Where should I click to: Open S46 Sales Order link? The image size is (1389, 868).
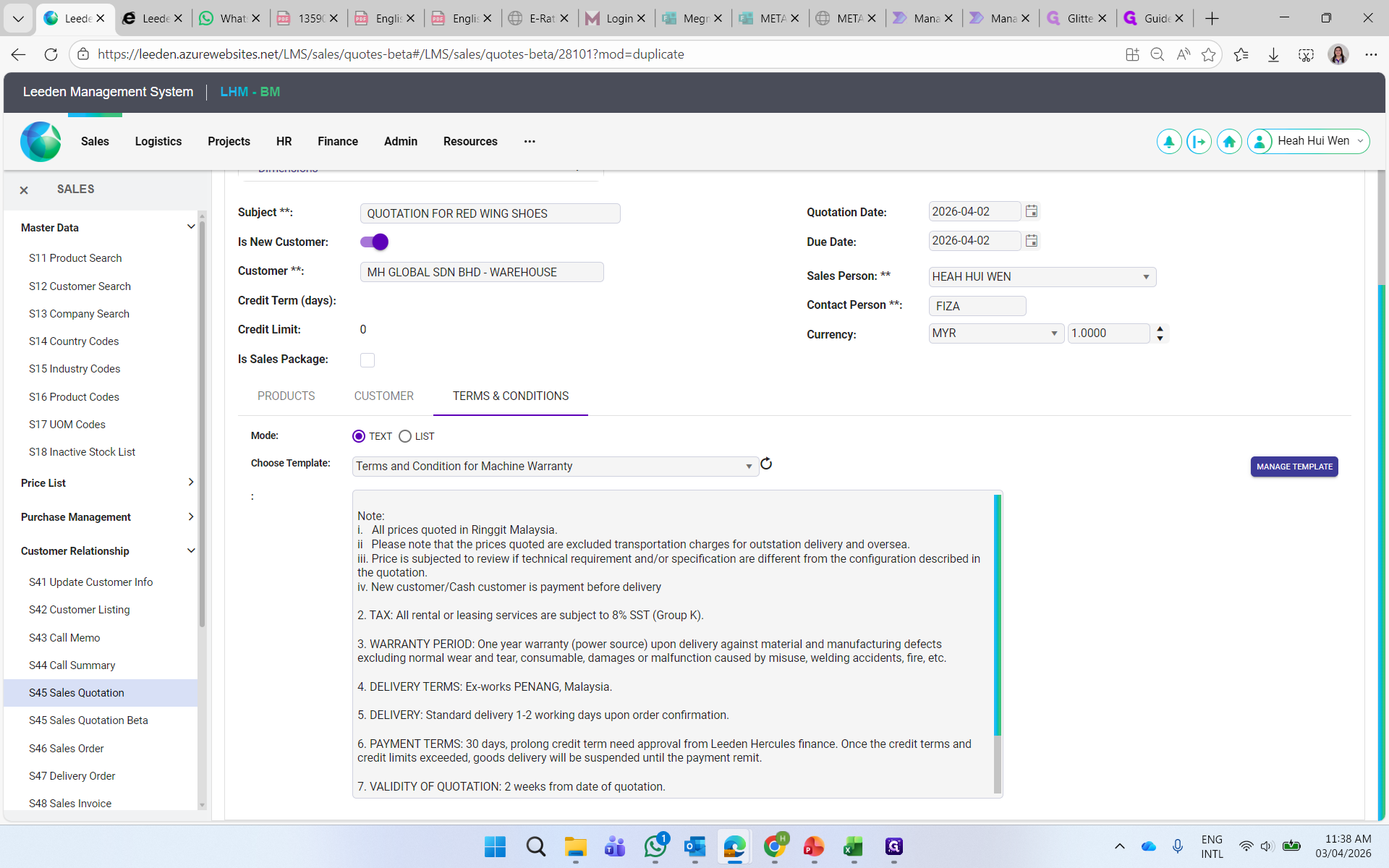[67, 749]
